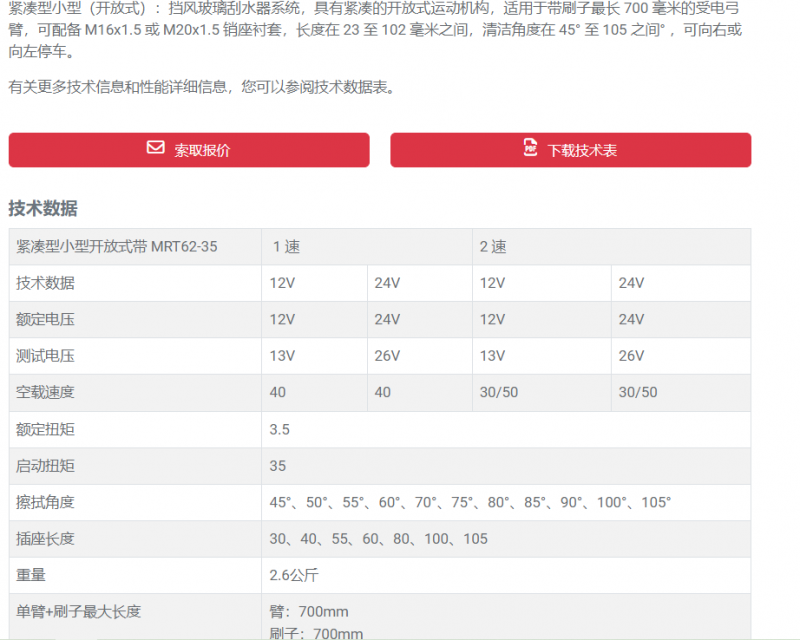Click the 臂：700mm text
Viewport: 800px width, 640px height.
click(309, 611)
